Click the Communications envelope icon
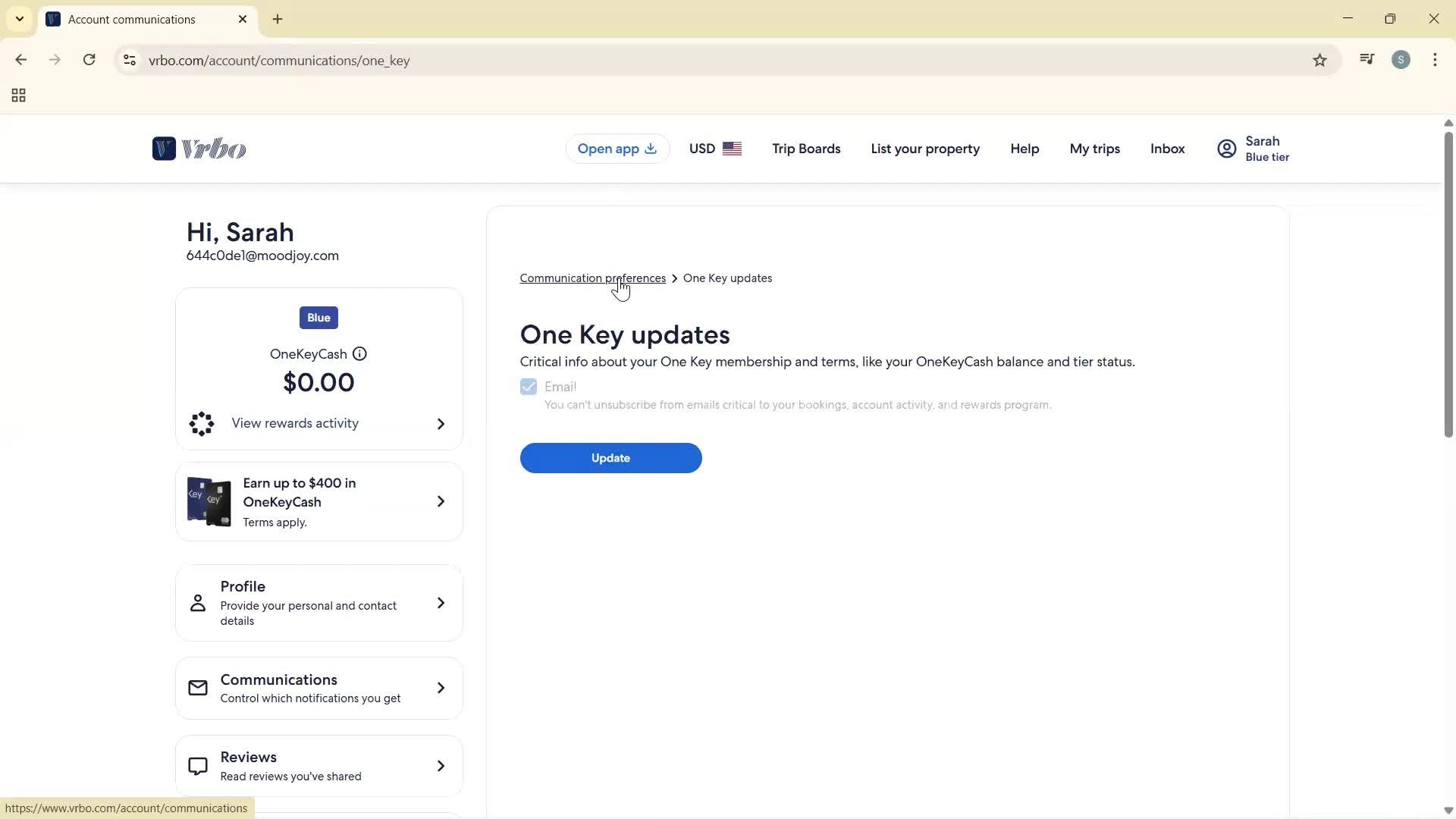 pyautogui.click(x=198, y=688)
